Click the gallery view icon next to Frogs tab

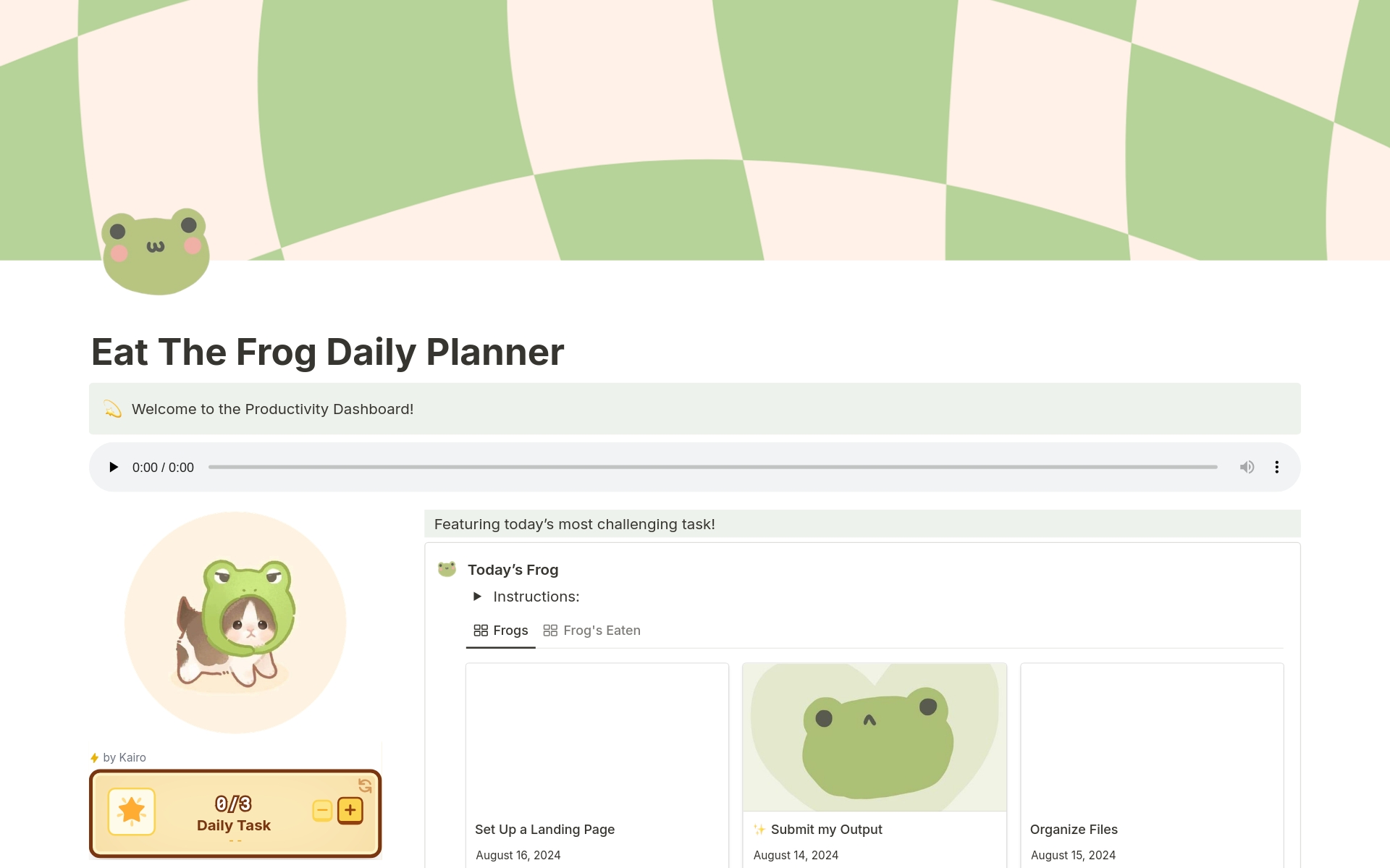click(x=481, y=630)
